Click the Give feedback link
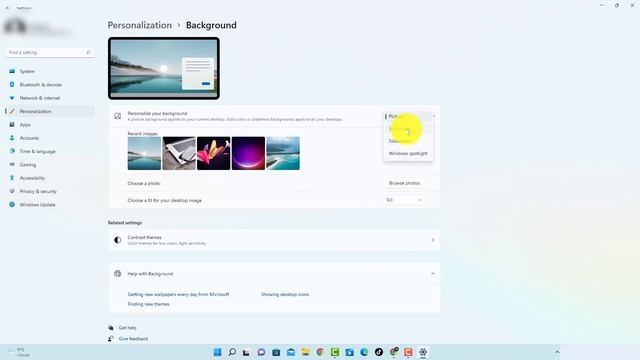This screenshot has height=360, width=640. click(x=133, y=339)
